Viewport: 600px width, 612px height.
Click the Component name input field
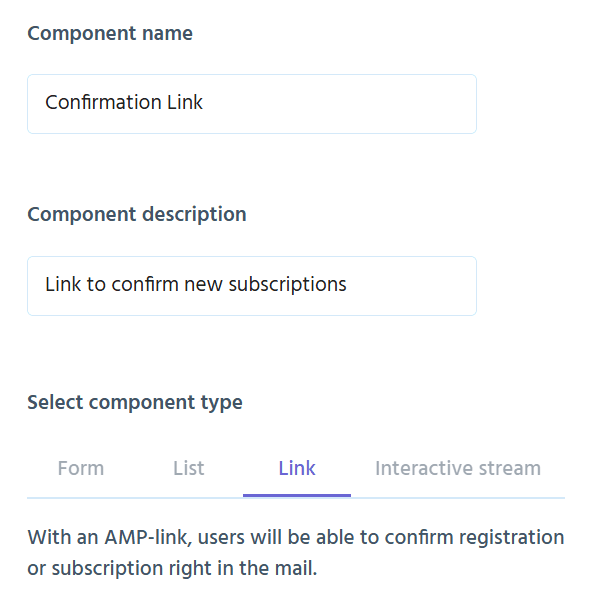pyautogui.click(x=251, y=103)
